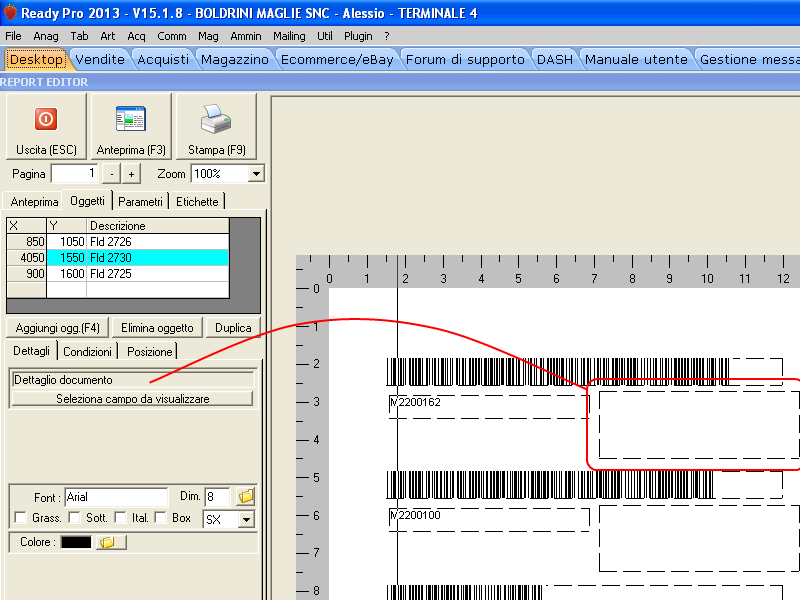Screen dimensions: 800x600
Task: Click Aggiungi ogg.(F4) button
Action: click(58, 328)
